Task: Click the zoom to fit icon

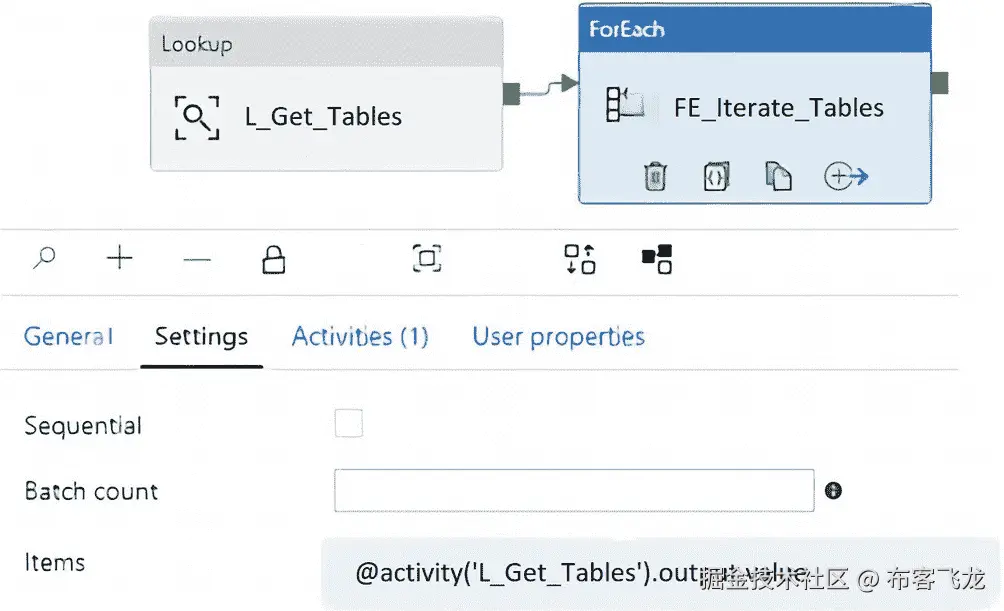Action: coord(427,259)
